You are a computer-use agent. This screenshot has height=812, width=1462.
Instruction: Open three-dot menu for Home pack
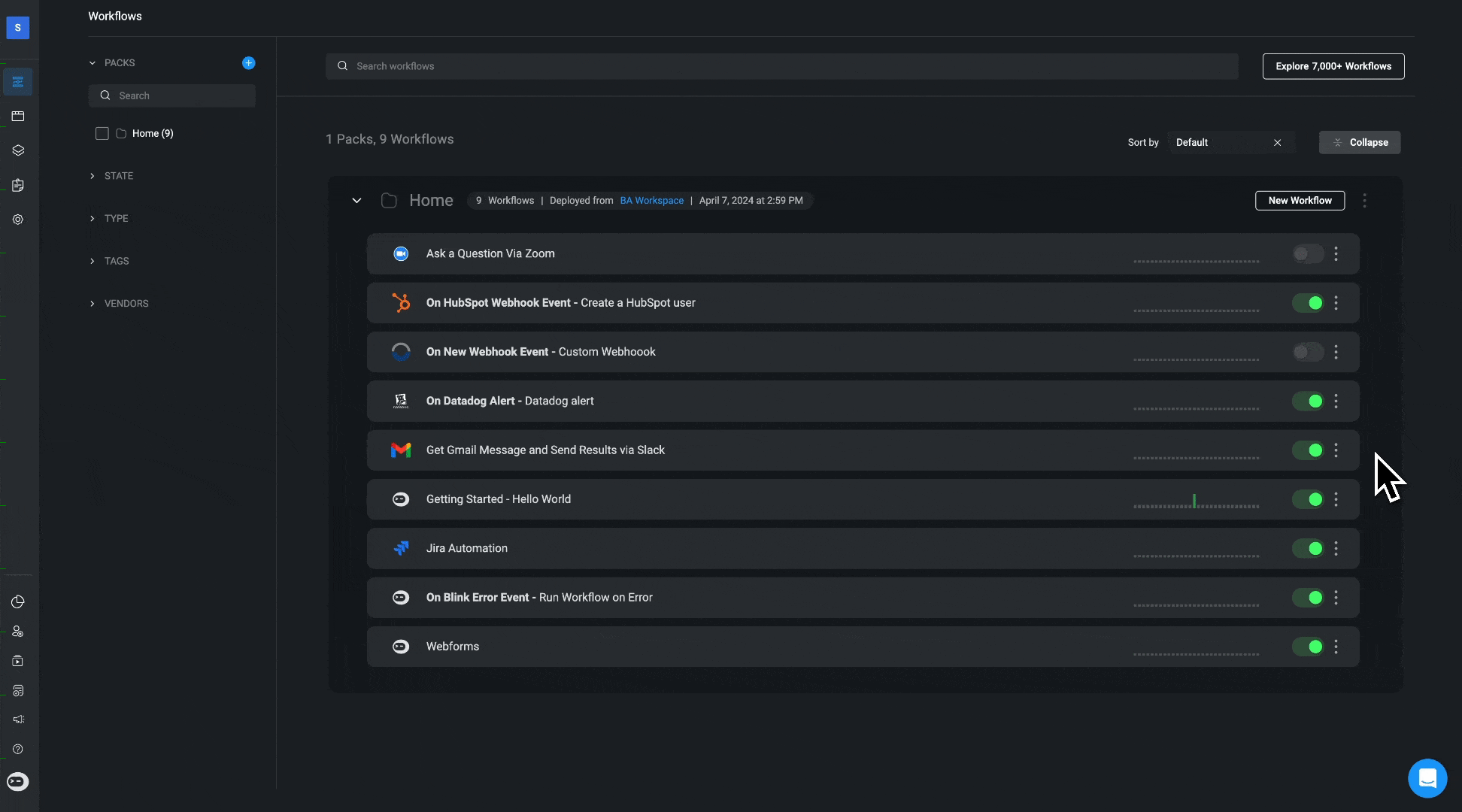click(x=1364, y=201)
